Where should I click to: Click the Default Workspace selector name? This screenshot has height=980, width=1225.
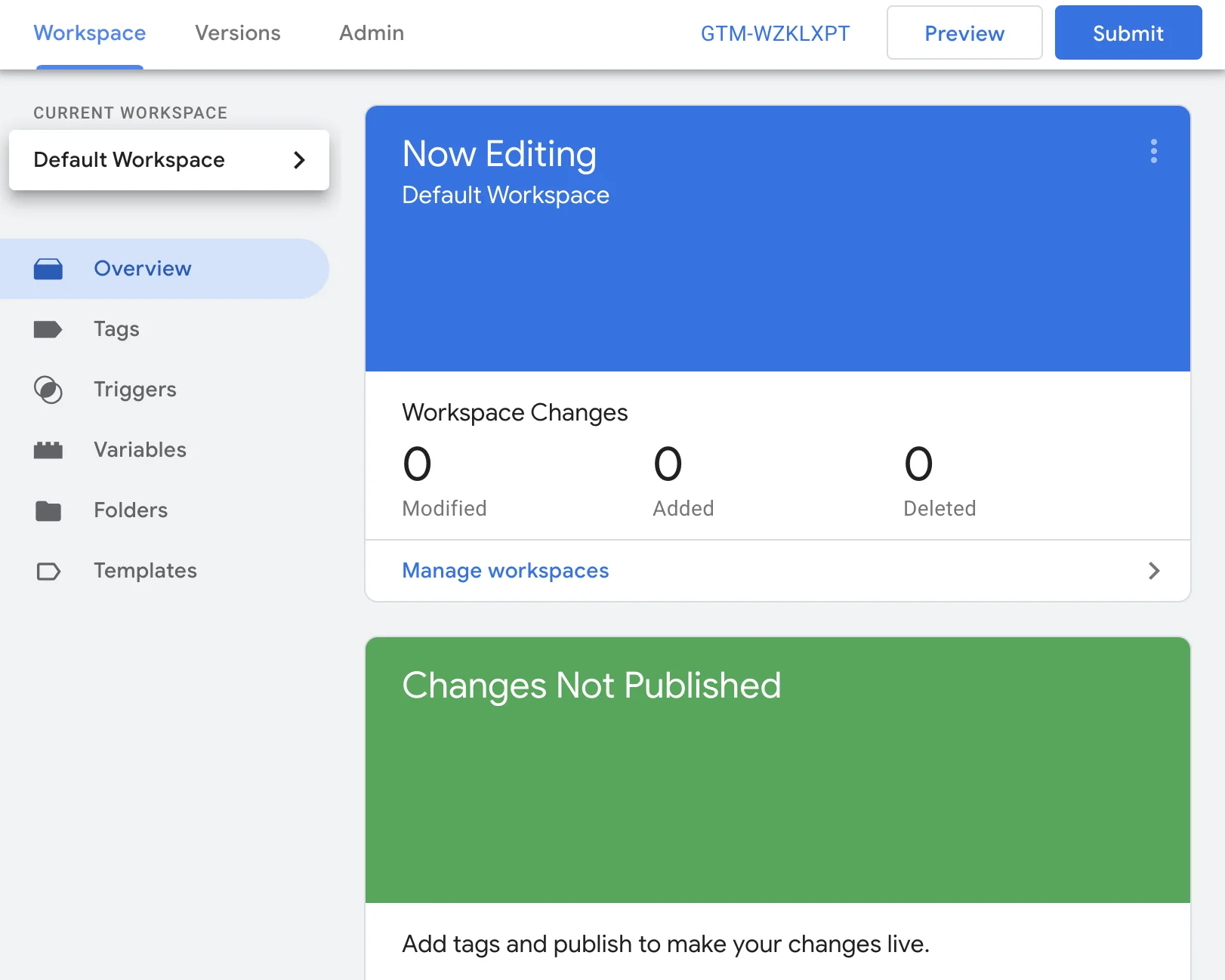tap(129, 160)
